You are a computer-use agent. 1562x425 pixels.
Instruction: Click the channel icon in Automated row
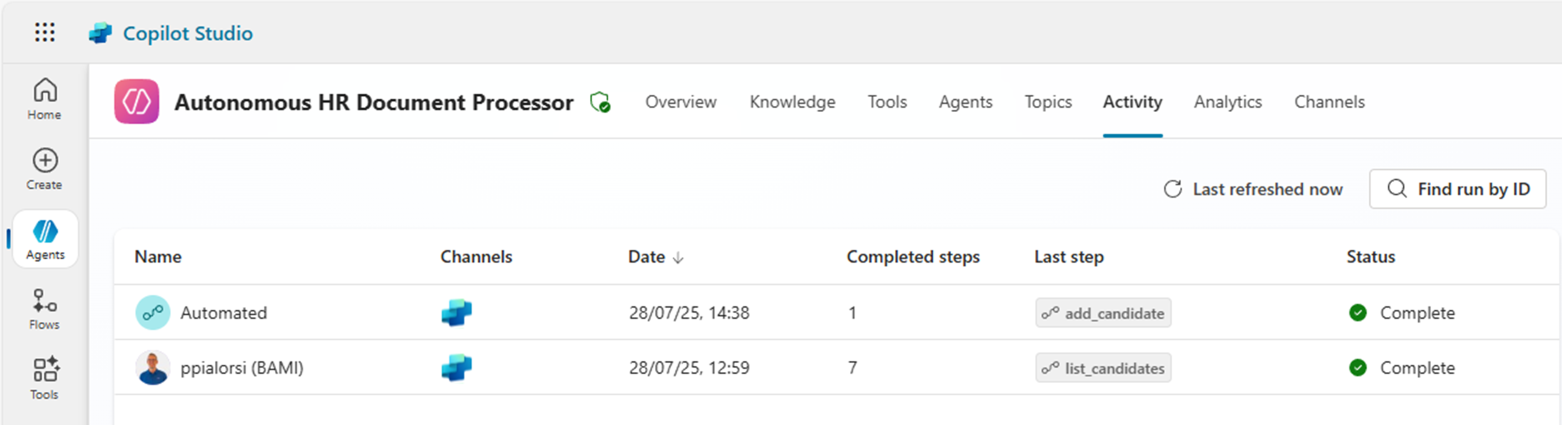(456, 313)
